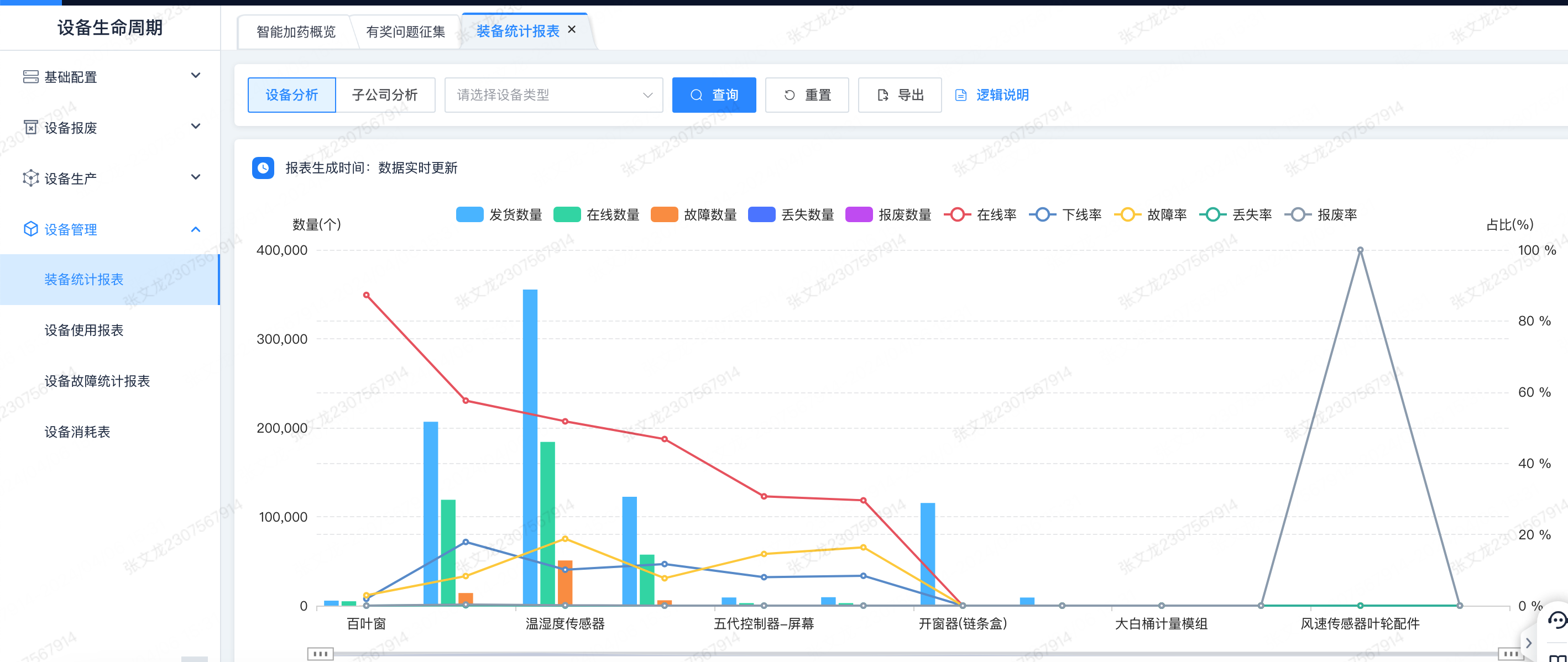The image size is (1568, 662).
Task: Expand the 设备报废 menu chevron
Action: point(195,126)
